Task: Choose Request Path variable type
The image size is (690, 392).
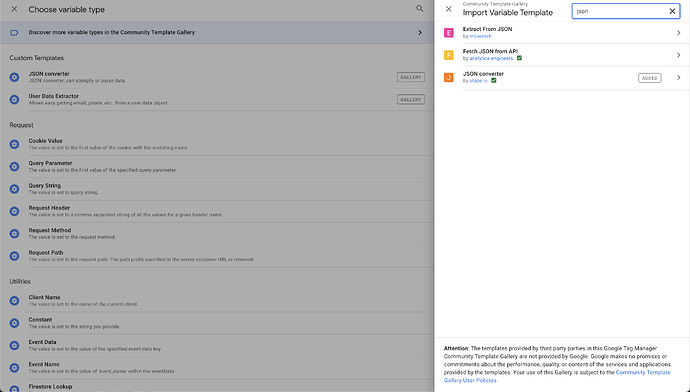Action: coord(217,256)
